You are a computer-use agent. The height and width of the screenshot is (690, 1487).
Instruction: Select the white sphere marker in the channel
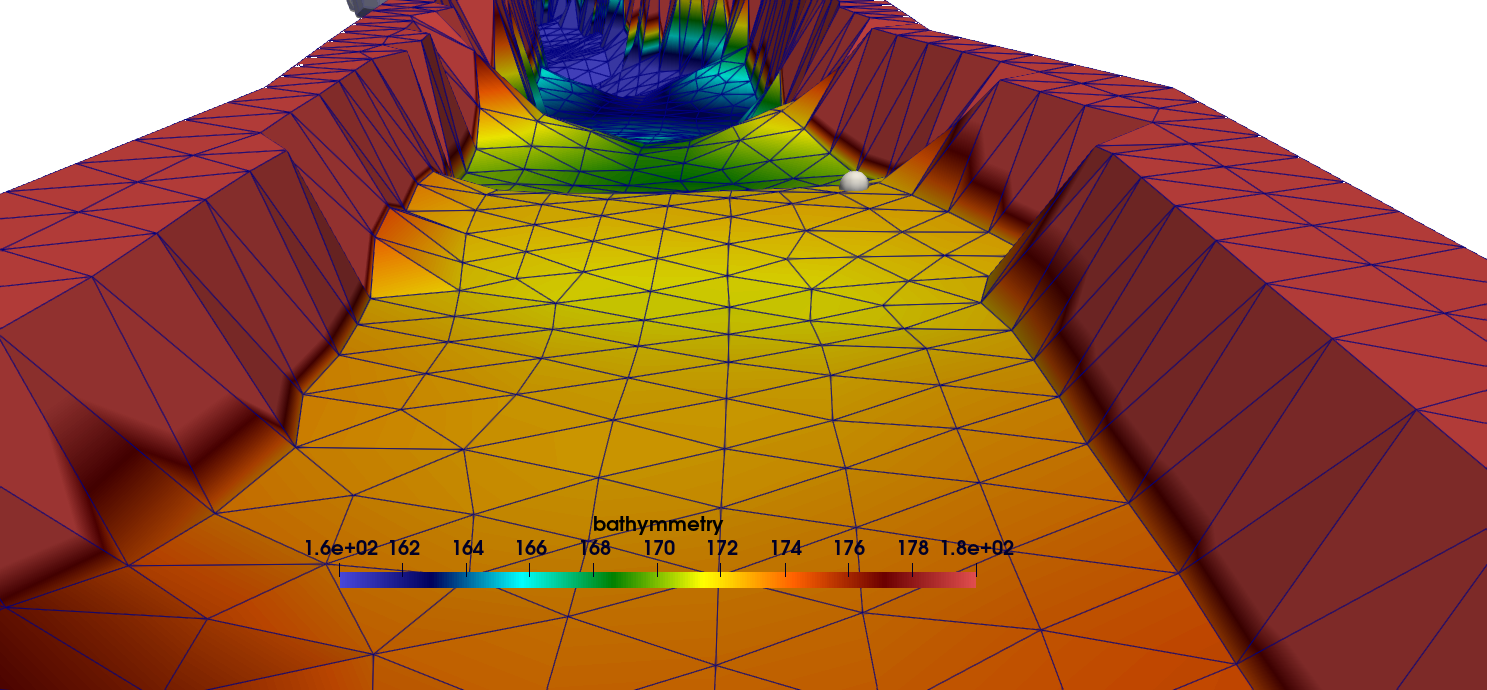(854, 181)
